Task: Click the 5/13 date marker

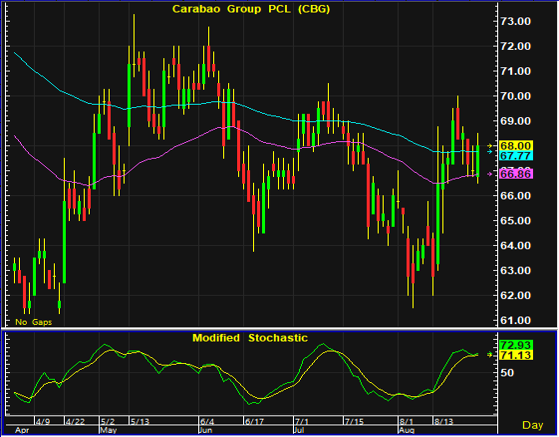Action: (x=140, y=421)
